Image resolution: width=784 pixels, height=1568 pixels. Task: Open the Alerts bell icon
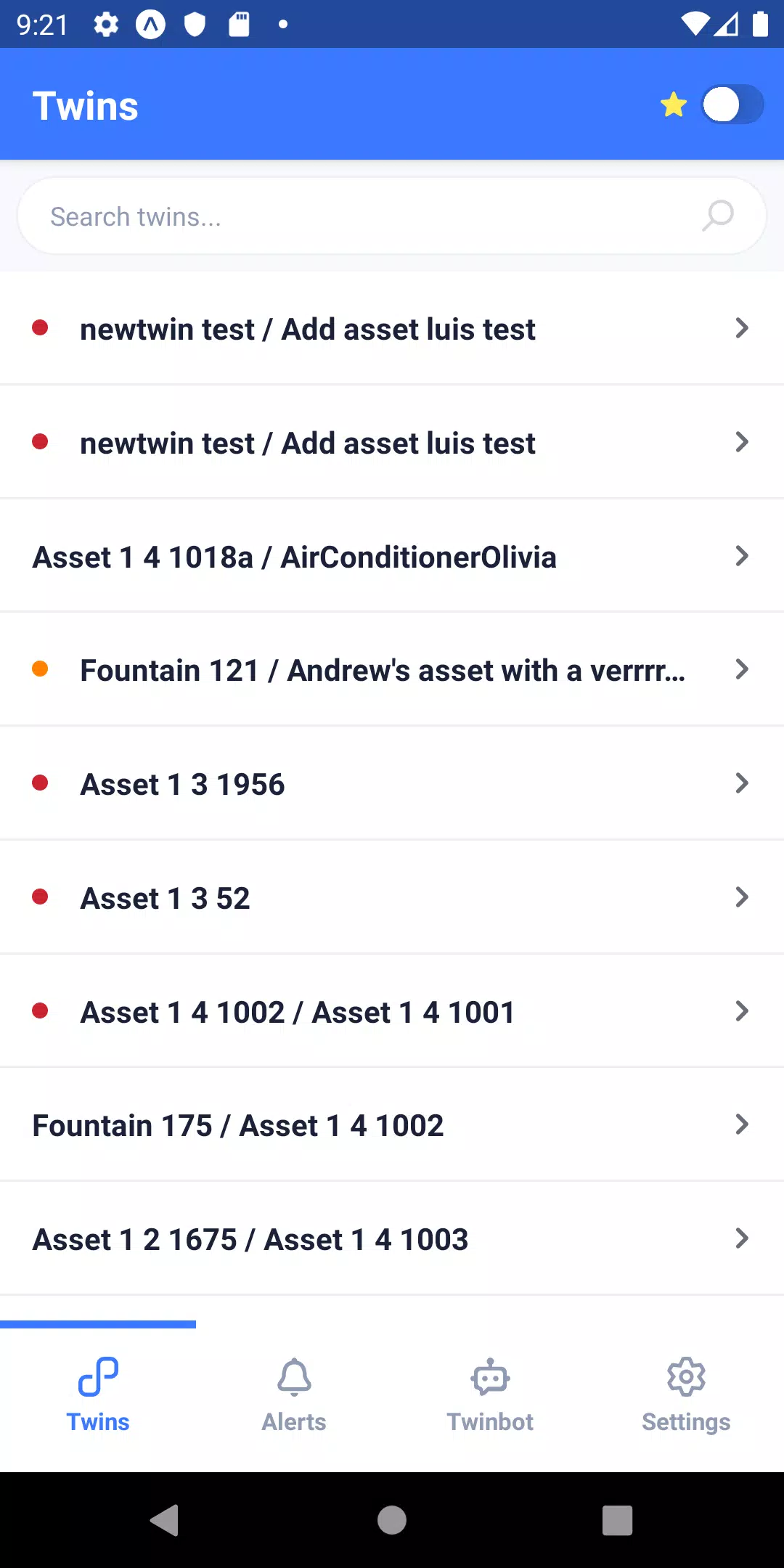point(294,1376)
